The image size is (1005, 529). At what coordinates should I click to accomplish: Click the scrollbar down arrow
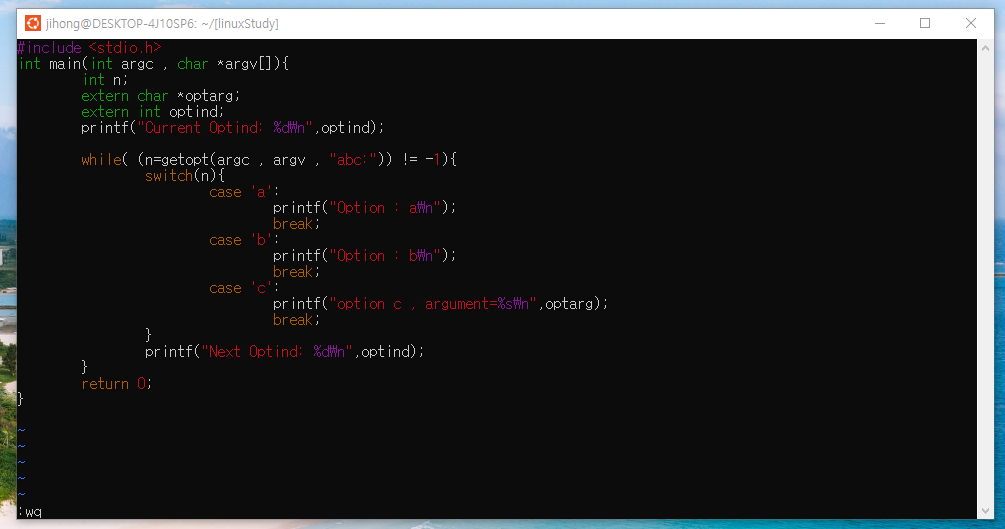[985, 510]
